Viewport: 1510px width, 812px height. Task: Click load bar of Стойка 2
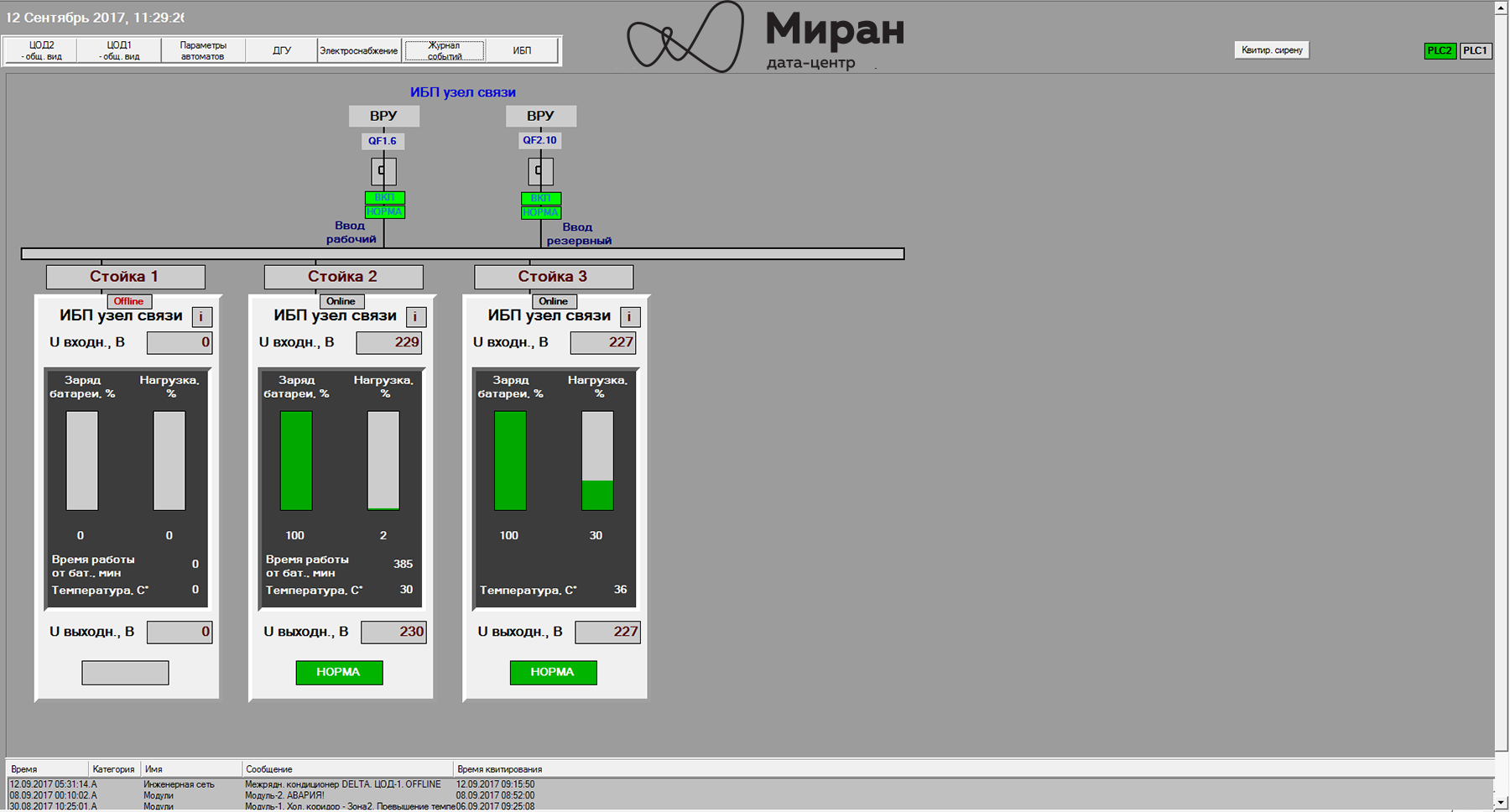[383, 461]
